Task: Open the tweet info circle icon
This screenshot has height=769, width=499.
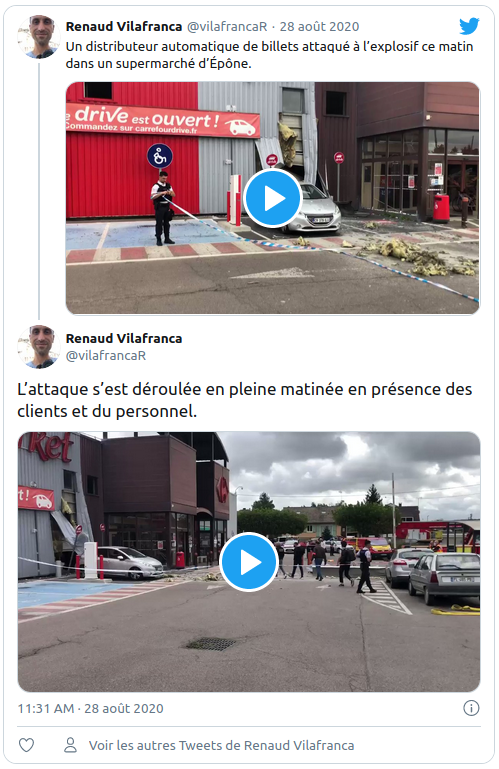Action: coord(471,708)
